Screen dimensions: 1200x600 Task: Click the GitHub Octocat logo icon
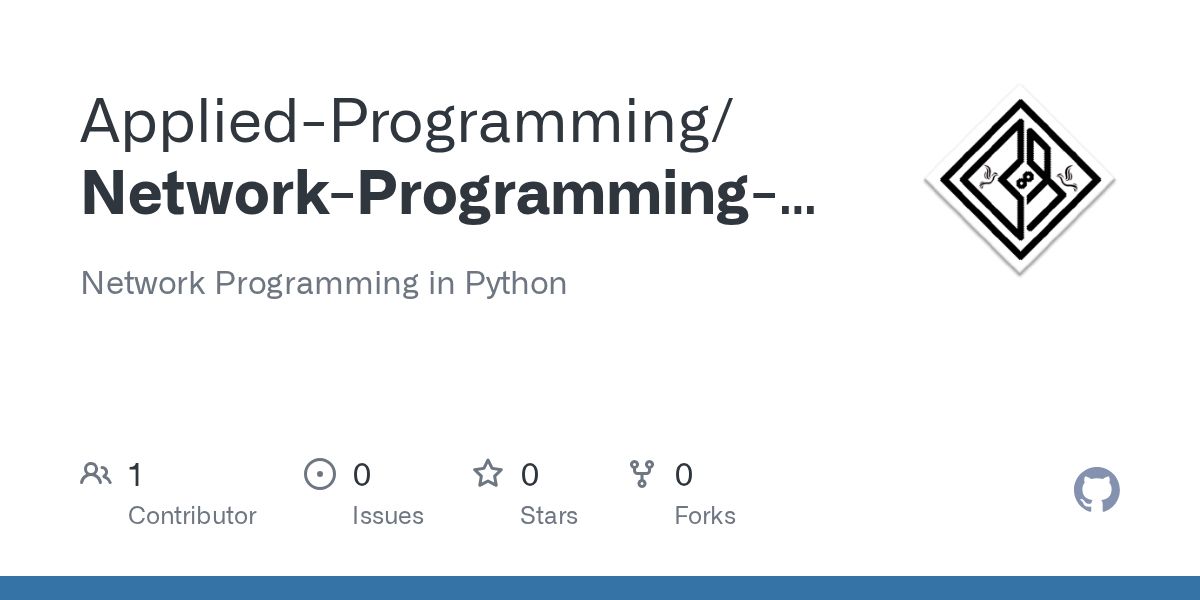point(1097,491)
